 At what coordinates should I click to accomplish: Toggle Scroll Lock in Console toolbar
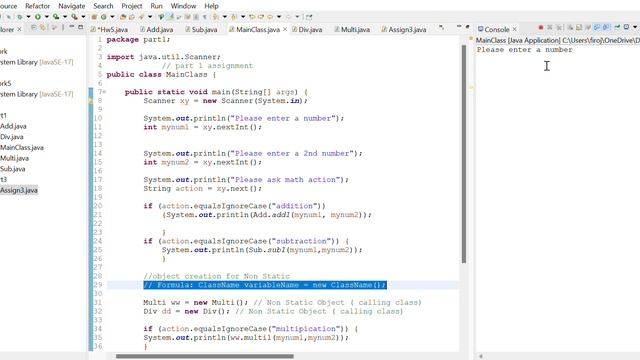[579, 27]
